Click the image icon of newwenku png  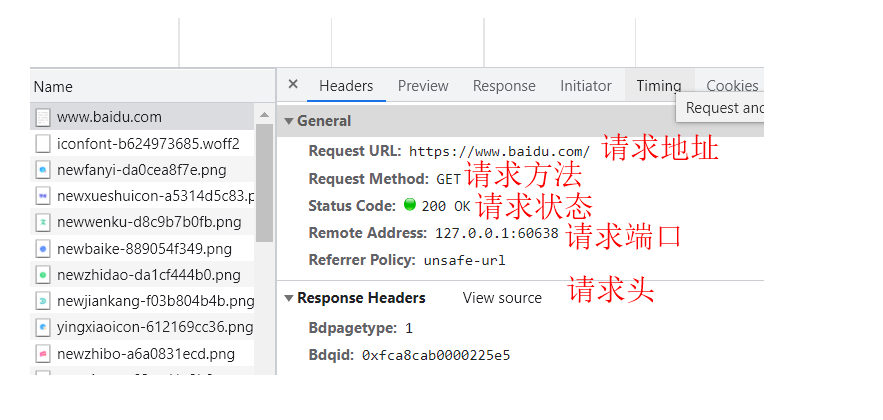click(x=43, y=222)
